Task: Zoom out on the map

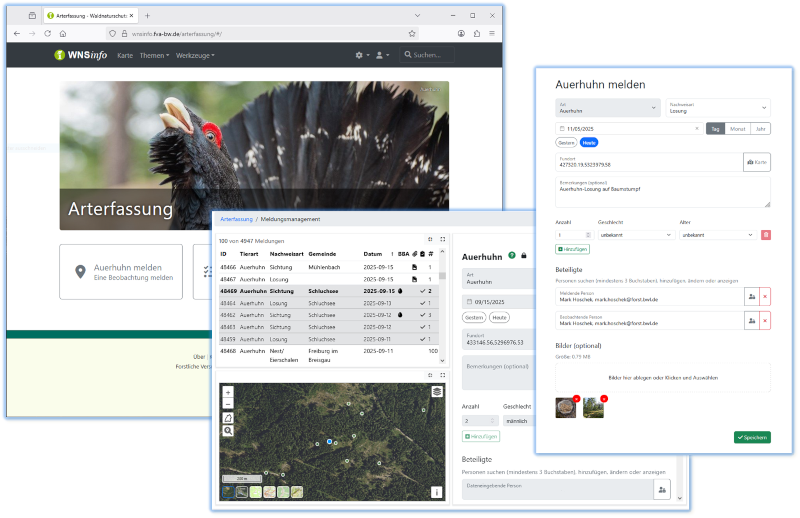Action: coord(228,404)
